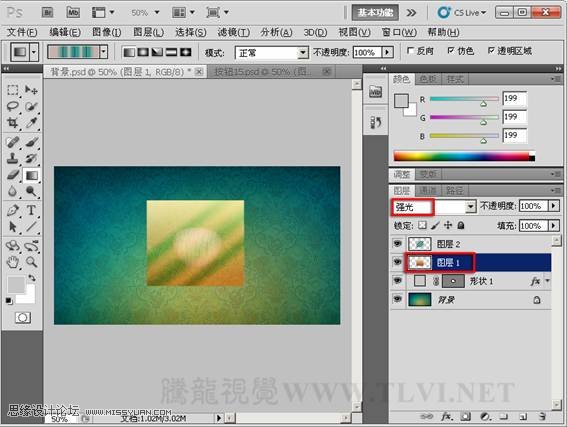Select the Eraser tool
Image resolution: width=567 pixels, height=427 pixels.
pos(13,175)
